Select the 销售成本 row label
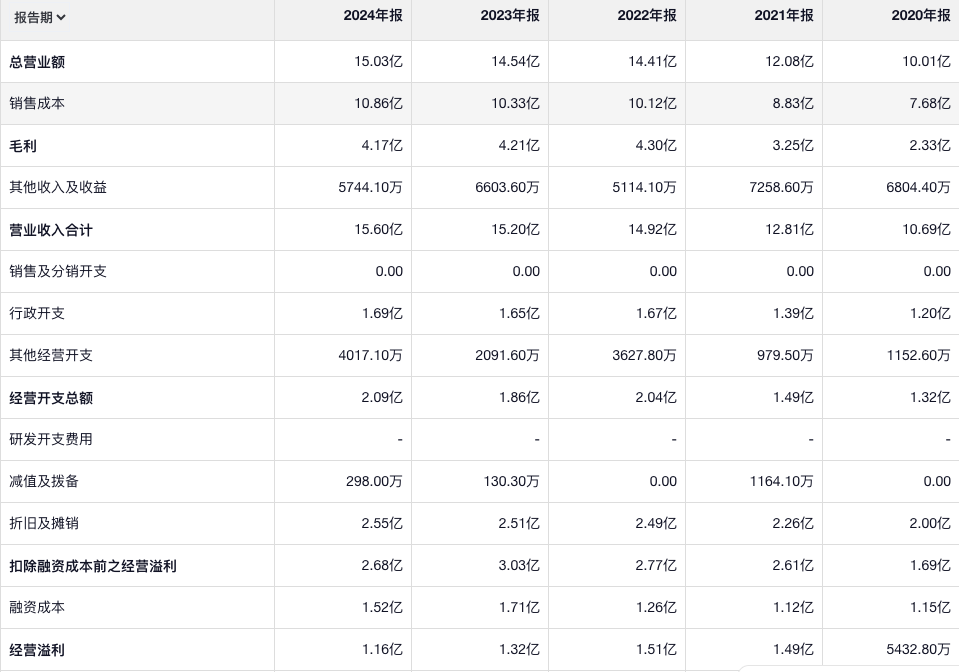Image resolution: width=959 pixels, height=672 pixels. pyautogui.click(x=37, y=104)
